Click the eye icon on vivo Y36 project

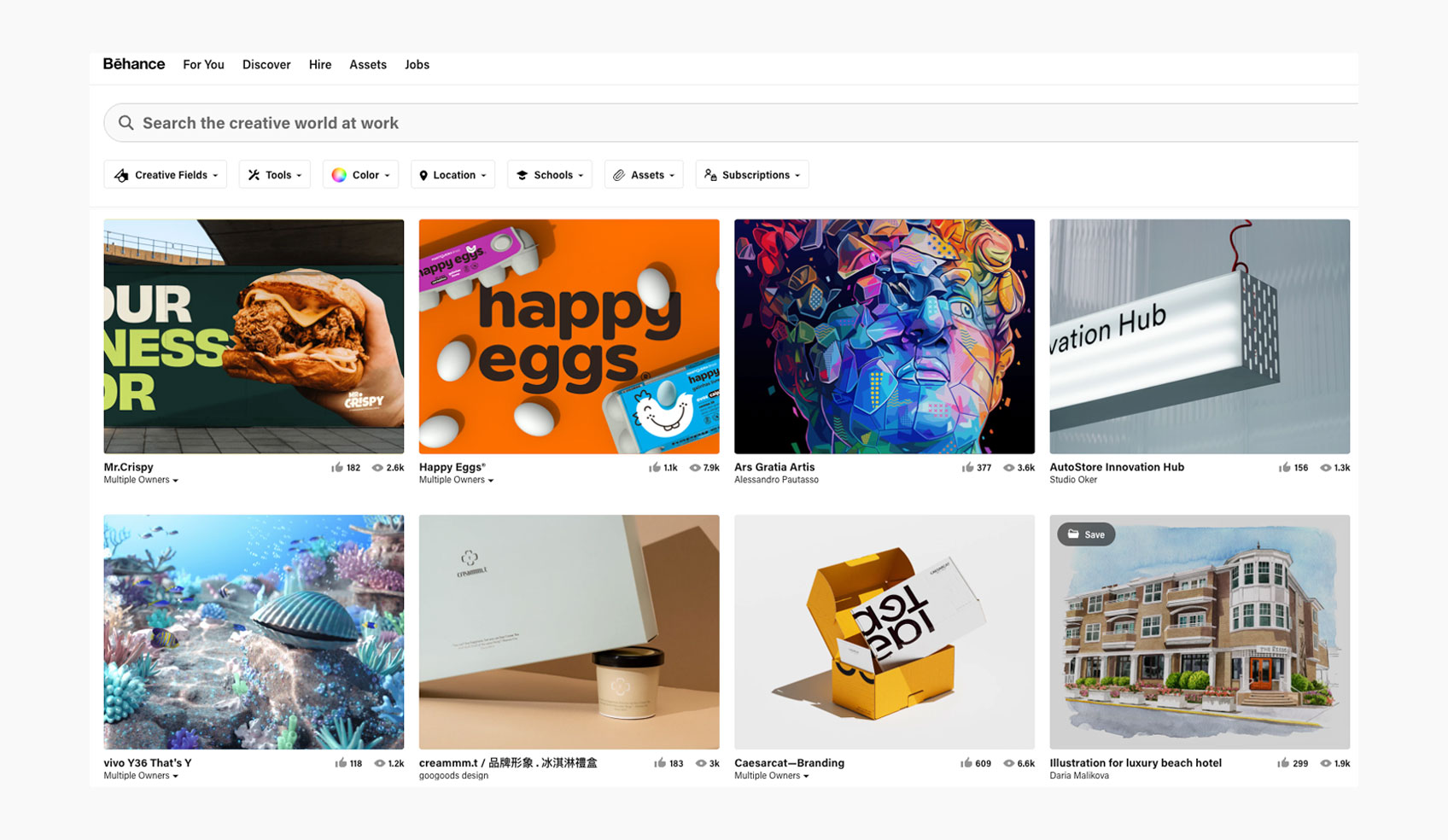[x=378, y=763]
